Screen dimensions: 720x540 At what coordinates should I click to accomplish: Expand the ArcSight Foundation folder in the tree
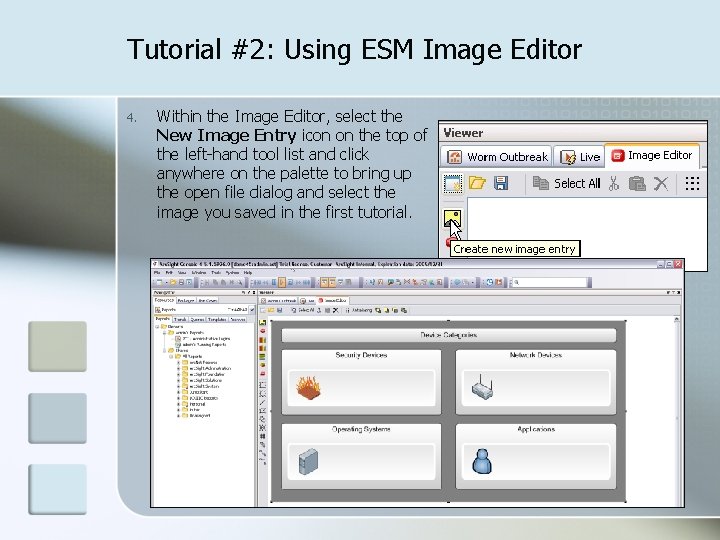[178, 374]
